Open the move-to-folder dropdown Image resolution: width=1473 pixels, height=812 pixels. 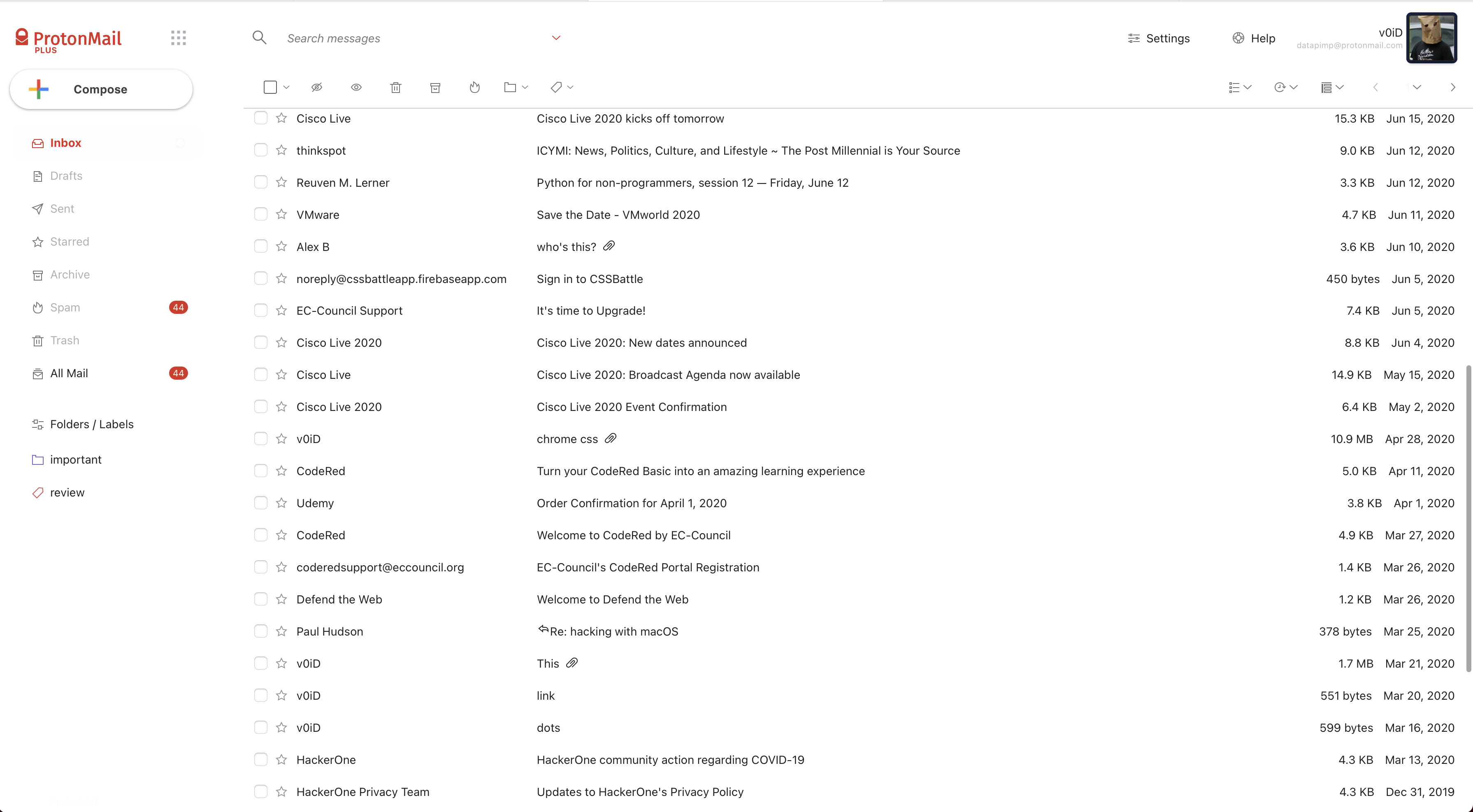tap(515, 88)
